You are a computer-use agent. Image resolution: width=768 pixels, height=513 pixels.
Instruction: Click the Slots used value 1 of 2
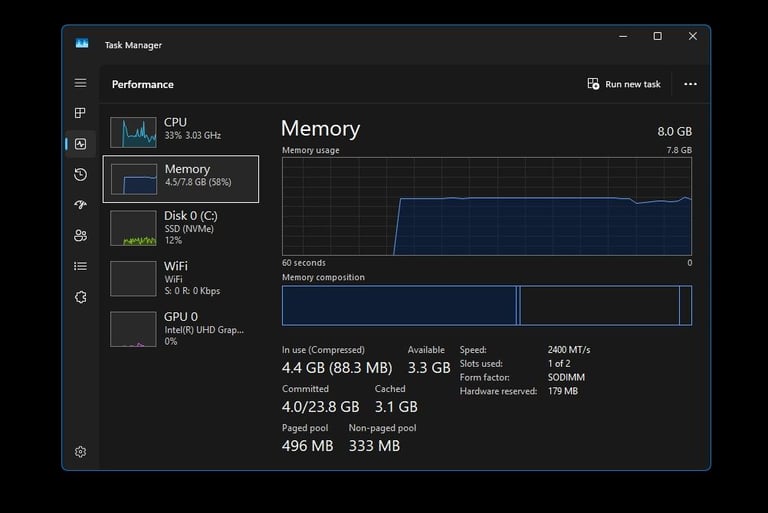click(x=559, y=364)
